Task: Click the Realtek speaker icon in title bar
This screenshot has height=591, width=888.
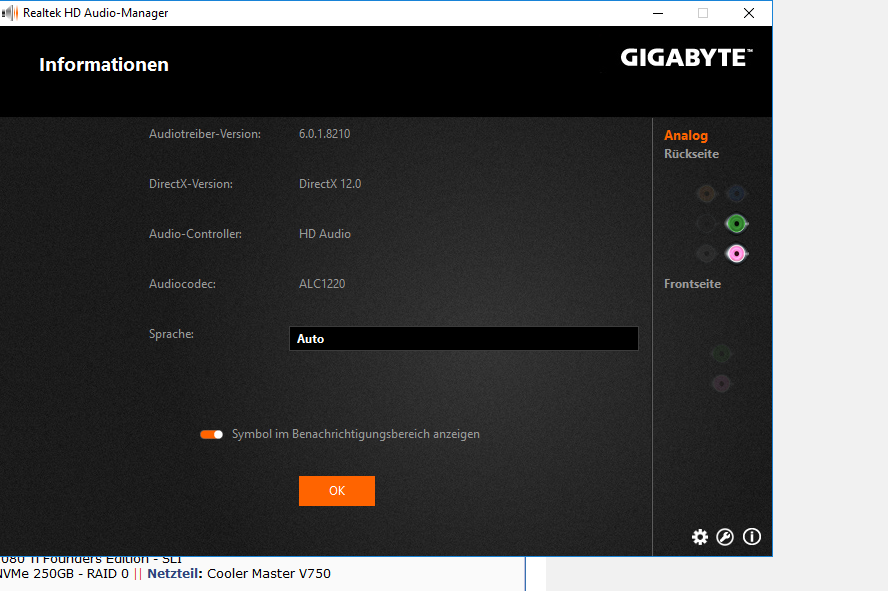Action: 10,12
